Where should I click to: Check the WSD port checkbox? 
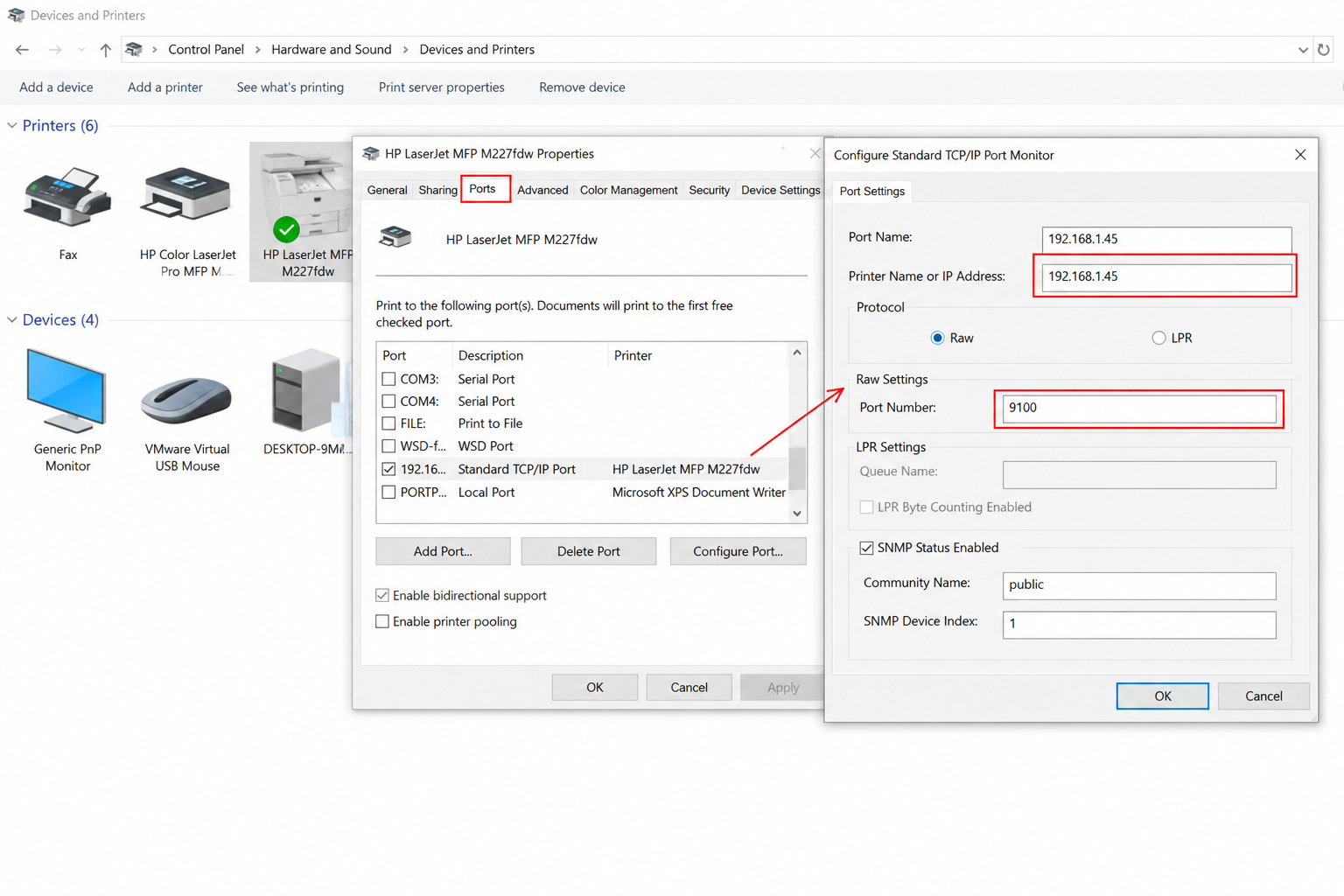pos(388,446)
